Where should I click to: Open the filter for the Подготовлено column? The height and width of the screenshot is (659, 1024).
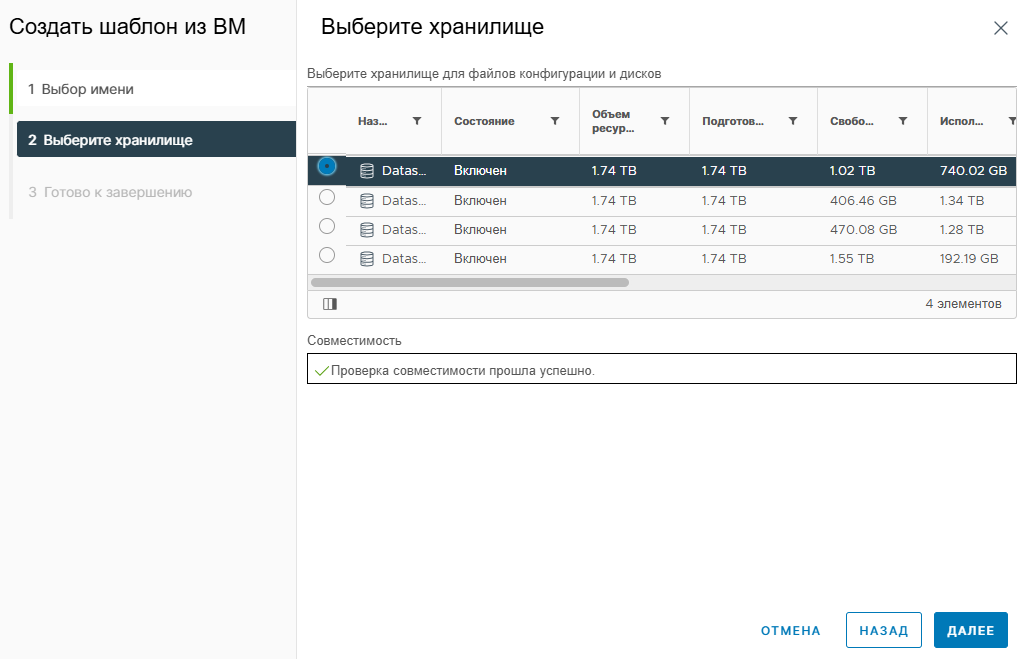pos(793,121)
